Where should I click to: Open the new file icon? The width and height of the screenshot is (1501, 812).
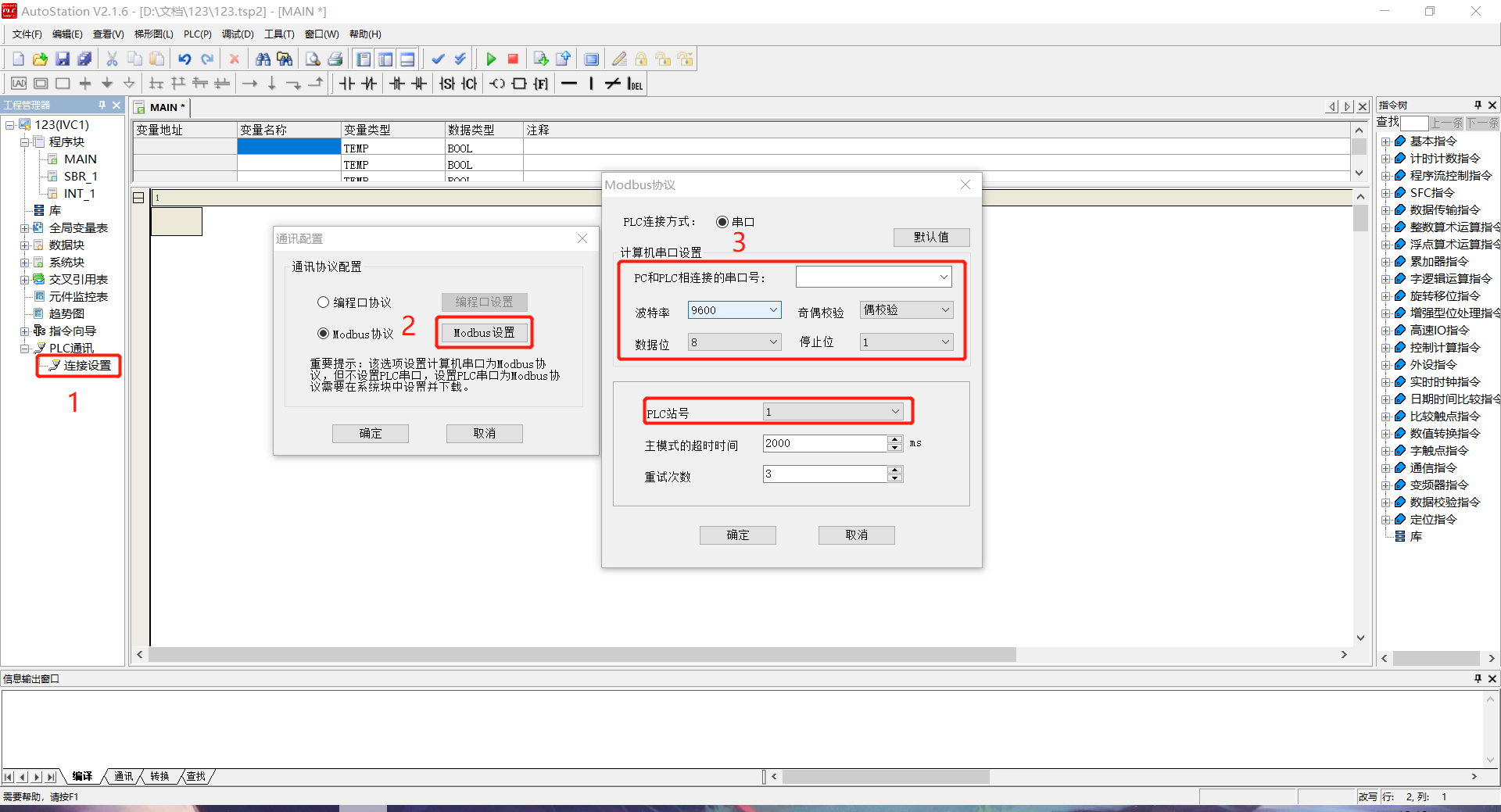[18, 59]
